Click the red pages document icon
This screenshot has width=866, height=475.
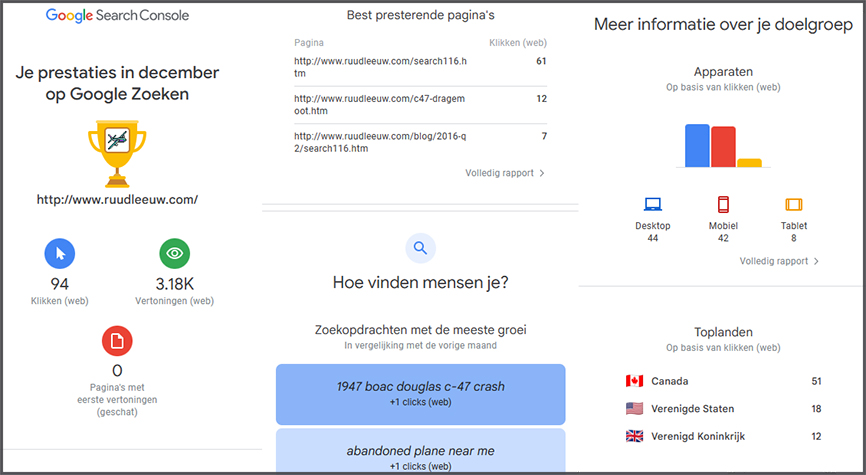pyautogui.click(x=117, y=341)
